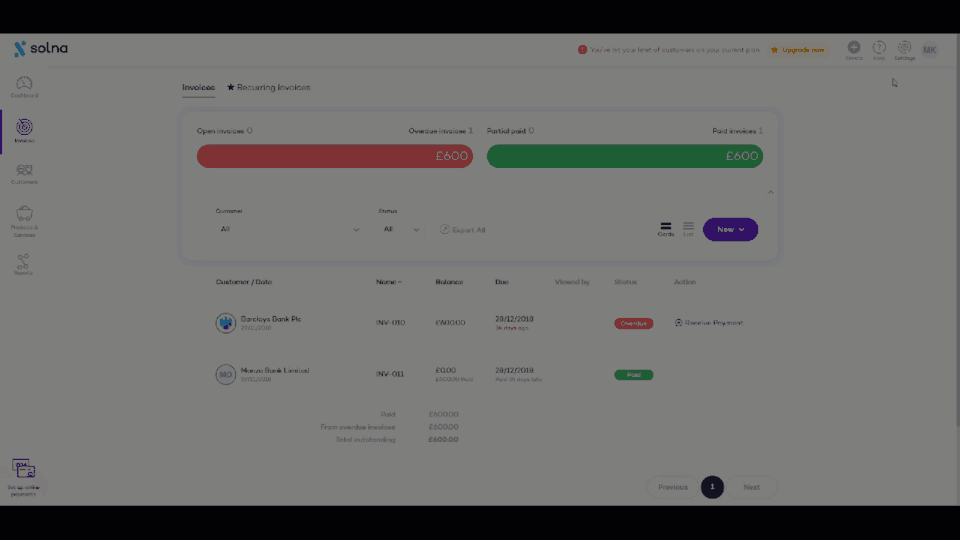The width and height of the screenshot is (960, 540).
Task: Open Products & Services sidebar icon
Action: click(24, 221)
